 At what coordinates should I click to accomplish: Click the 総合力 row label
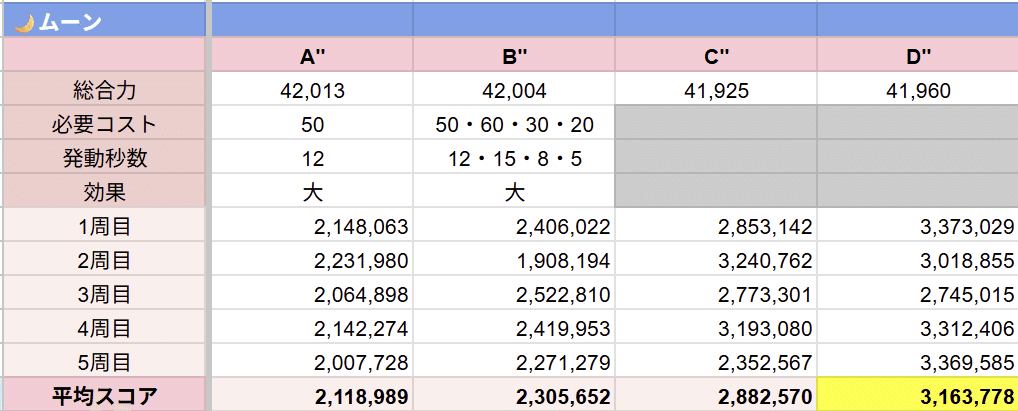tap(104, 90)
